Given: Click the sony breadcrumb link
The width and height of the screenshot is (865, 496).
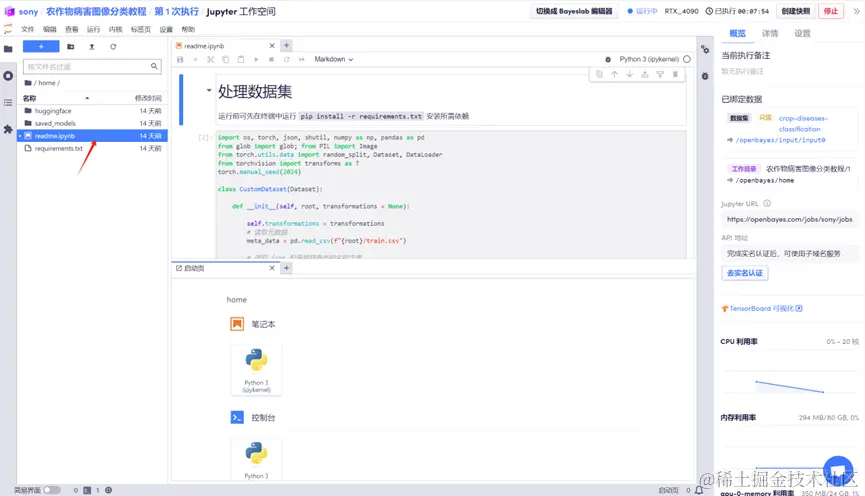Looking at the screenshot, I should coord(28,12).
